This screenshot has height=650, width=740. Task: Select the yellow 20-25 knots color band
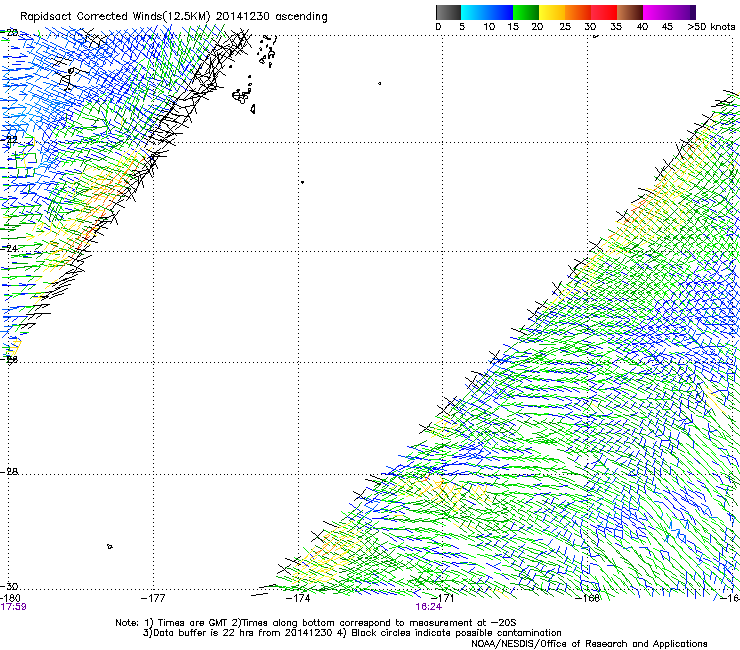pos(552,12)
